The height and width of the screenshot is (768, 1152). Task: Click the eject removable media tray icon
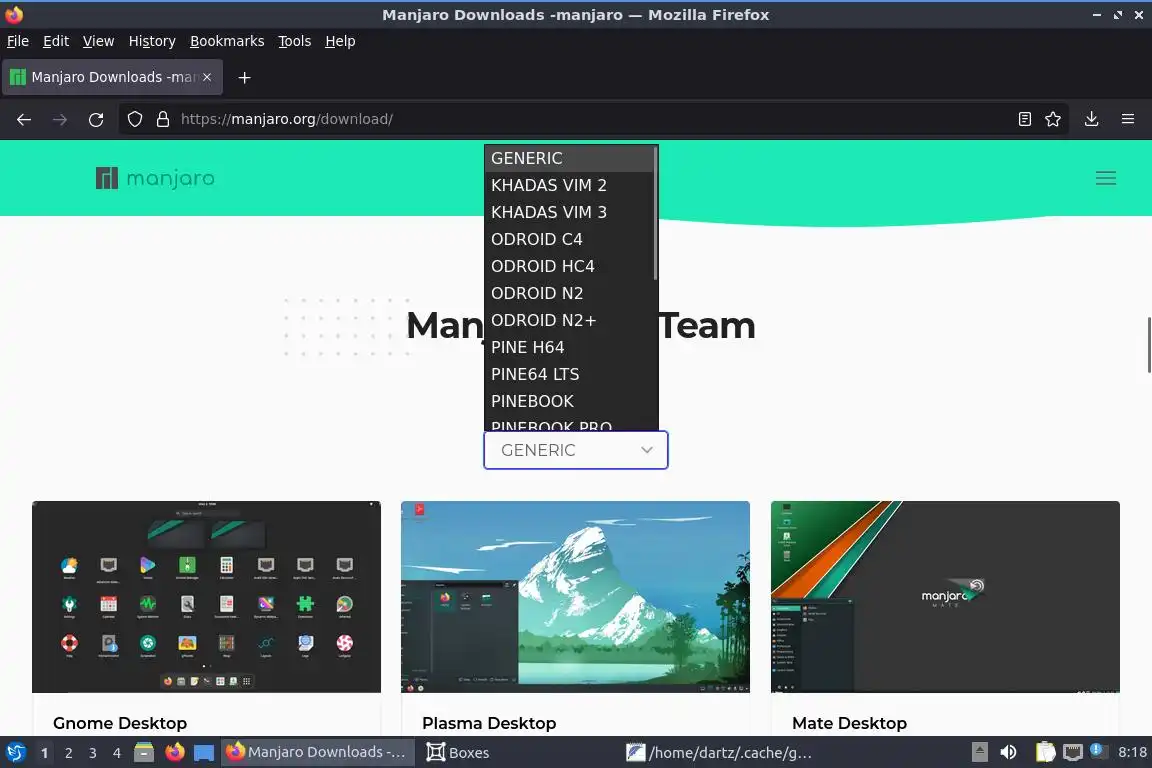[979, 753]
